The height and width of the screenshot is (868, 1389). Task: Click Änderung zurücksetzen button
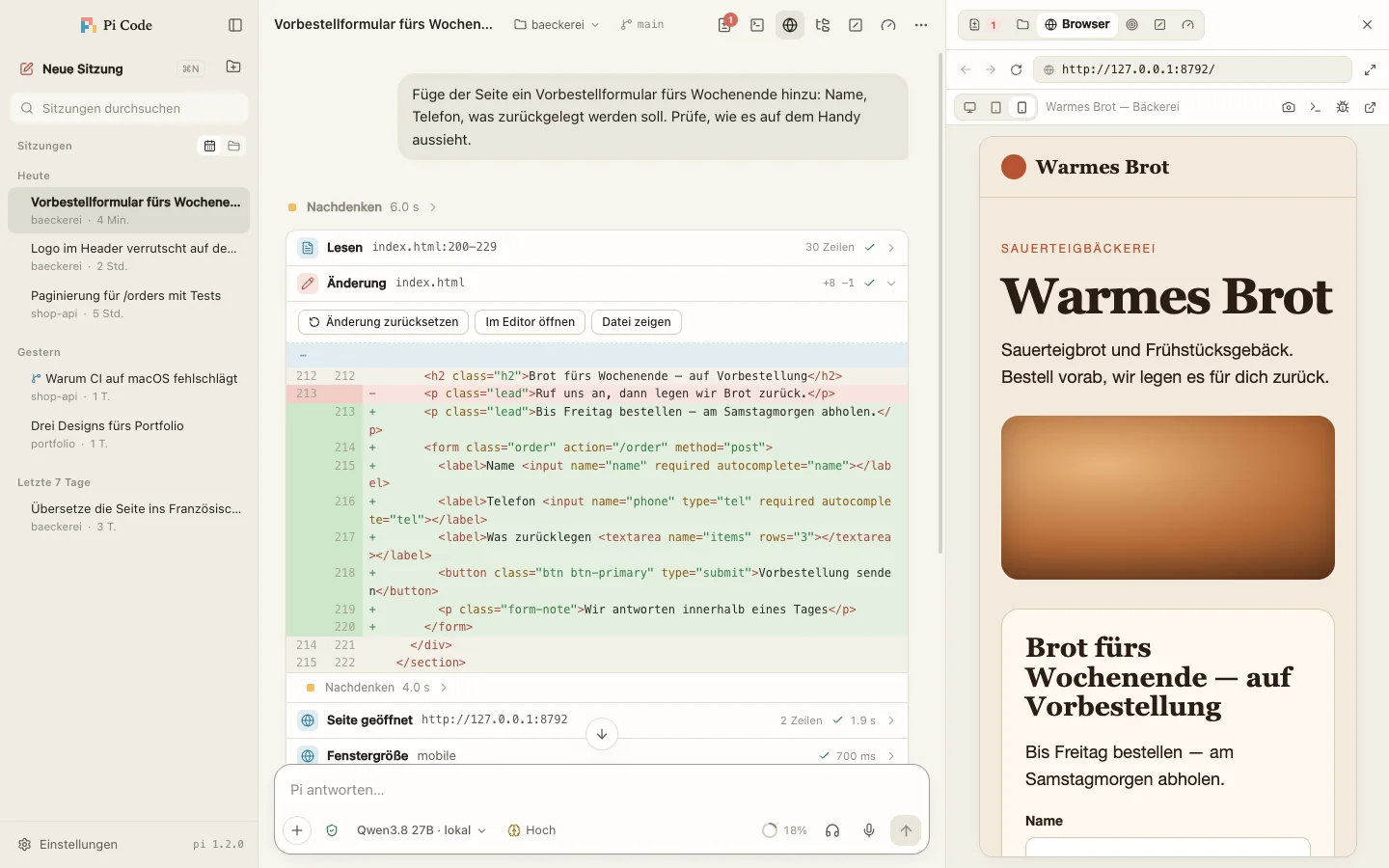point(384,322)
